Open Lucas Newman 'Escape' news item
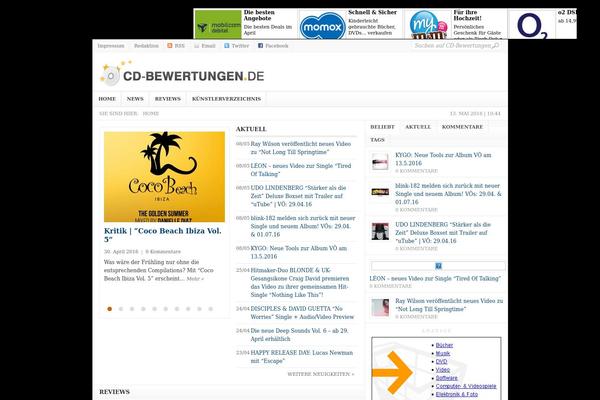The width and height of the screenshot is (600, 400). tap(302, 357)
